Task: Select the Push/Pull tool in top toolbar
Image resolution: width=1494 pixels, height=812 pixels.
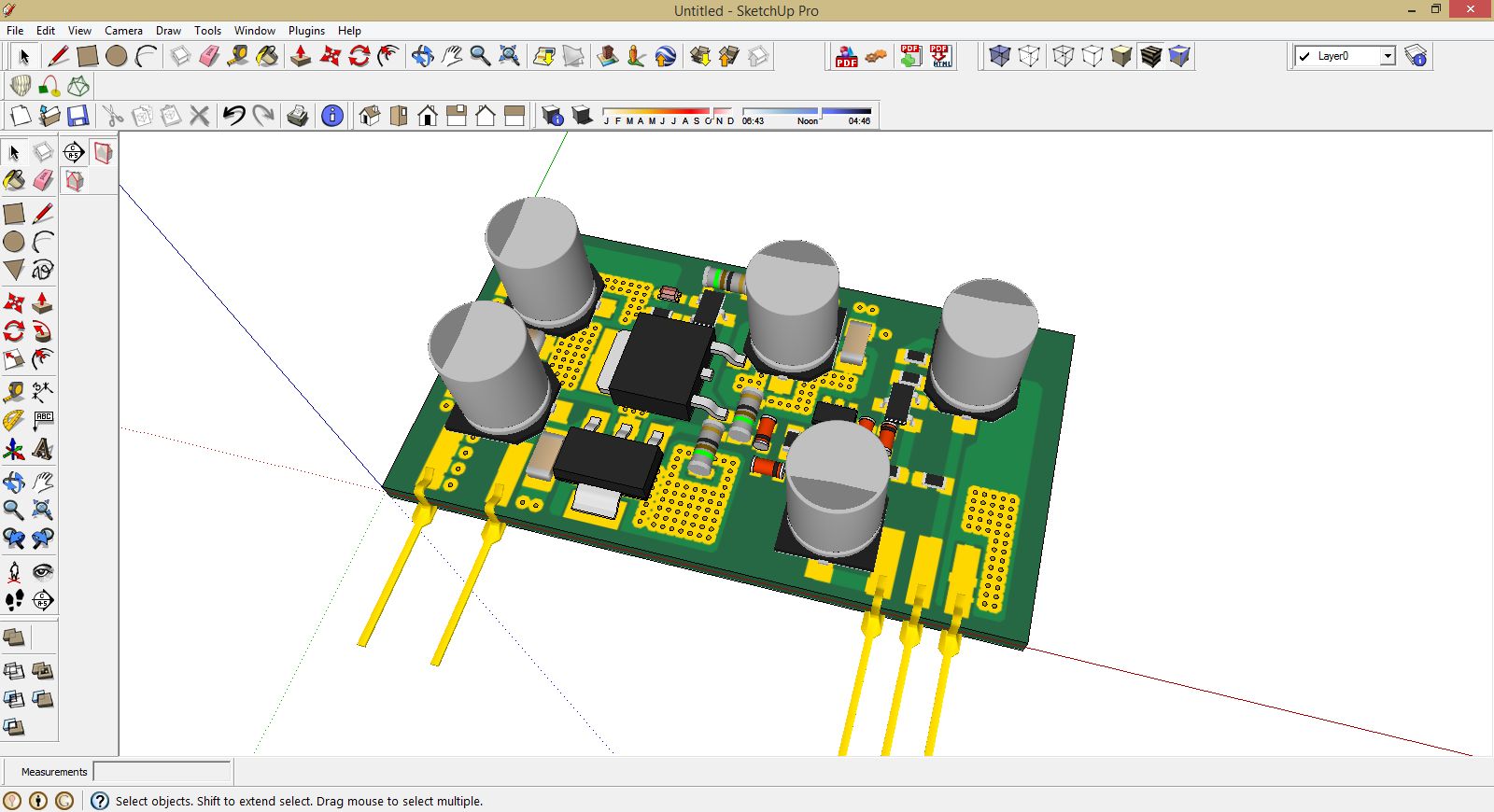Action: pos(301,56)
